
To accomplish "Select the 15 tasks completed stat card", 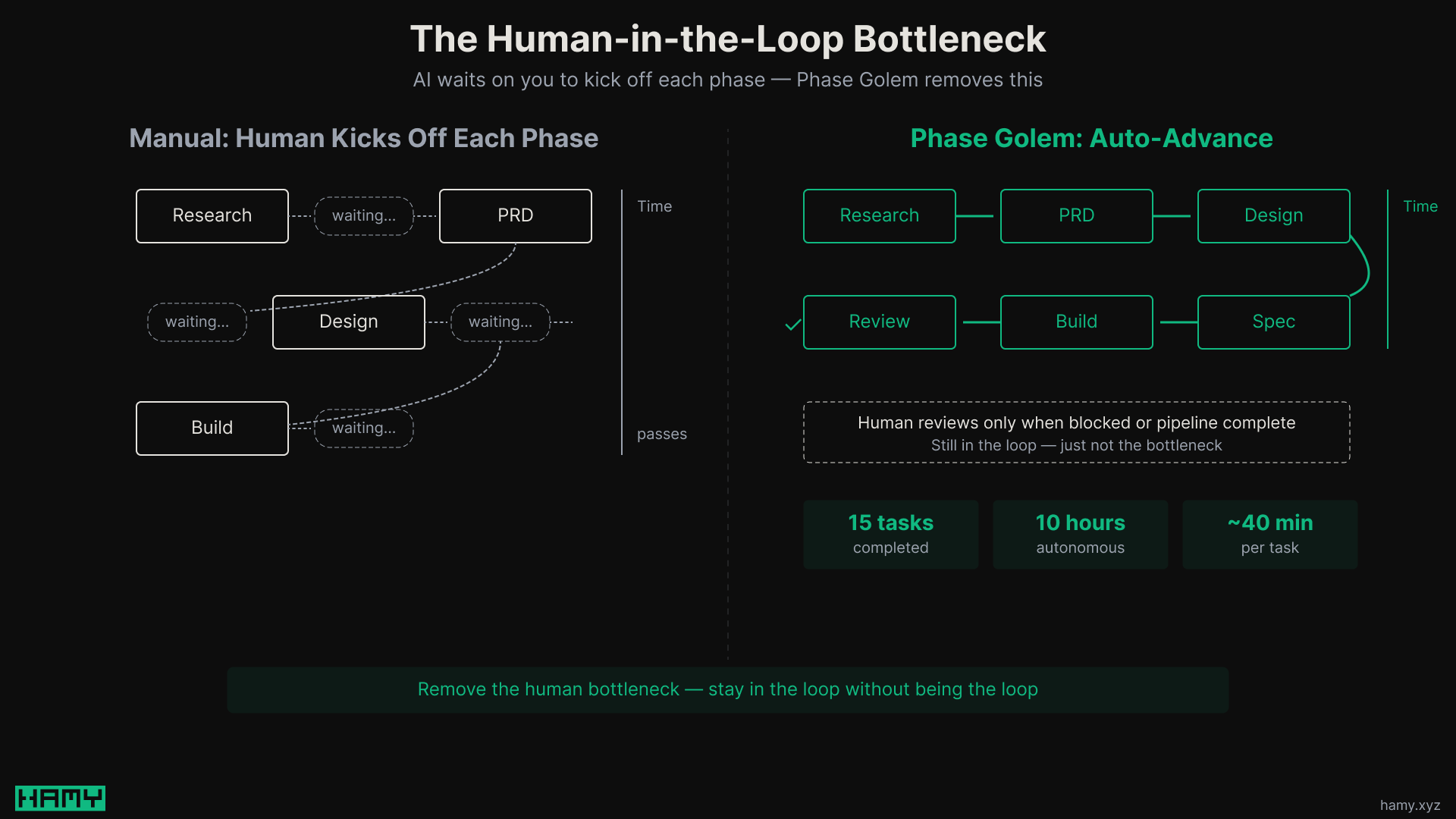I will (x=891, y=533).
